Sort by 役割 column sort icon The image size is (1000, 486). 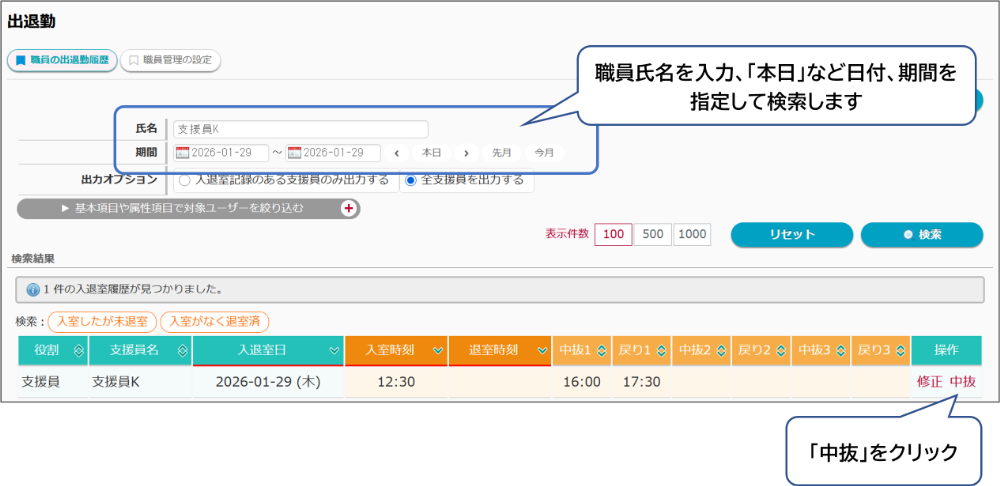(x=77, y=351)
